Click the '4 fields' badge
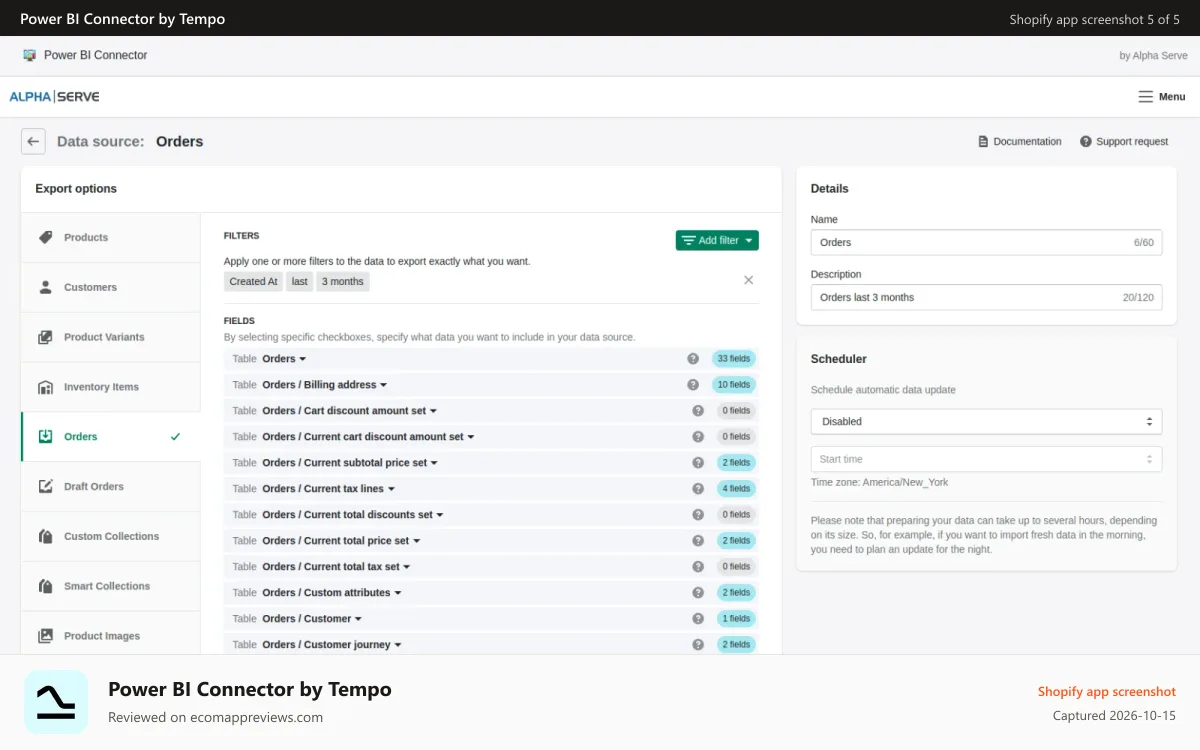 (737, 489)
